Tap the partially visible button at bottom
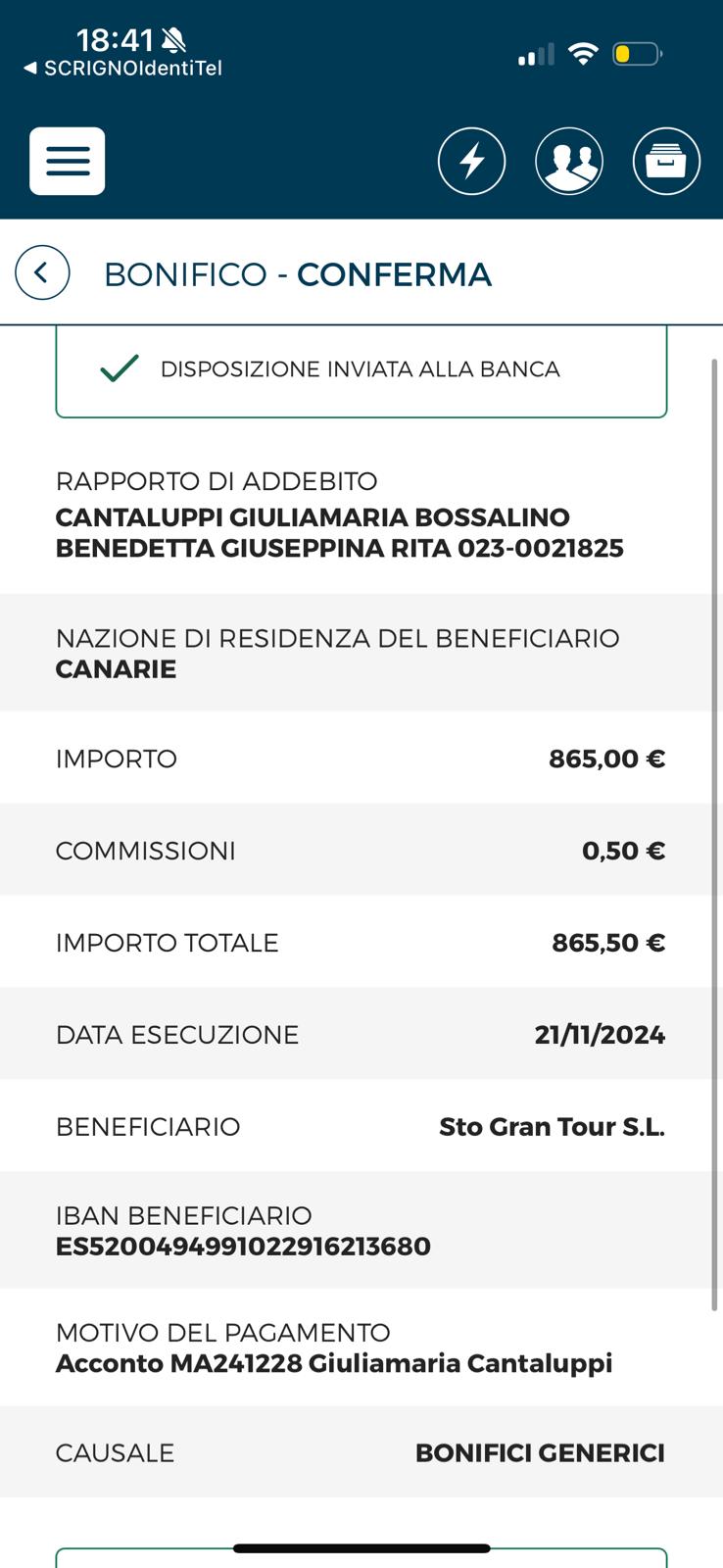Image resolution: width=723 pixels, height=1568 pixels. (361, 1558)
